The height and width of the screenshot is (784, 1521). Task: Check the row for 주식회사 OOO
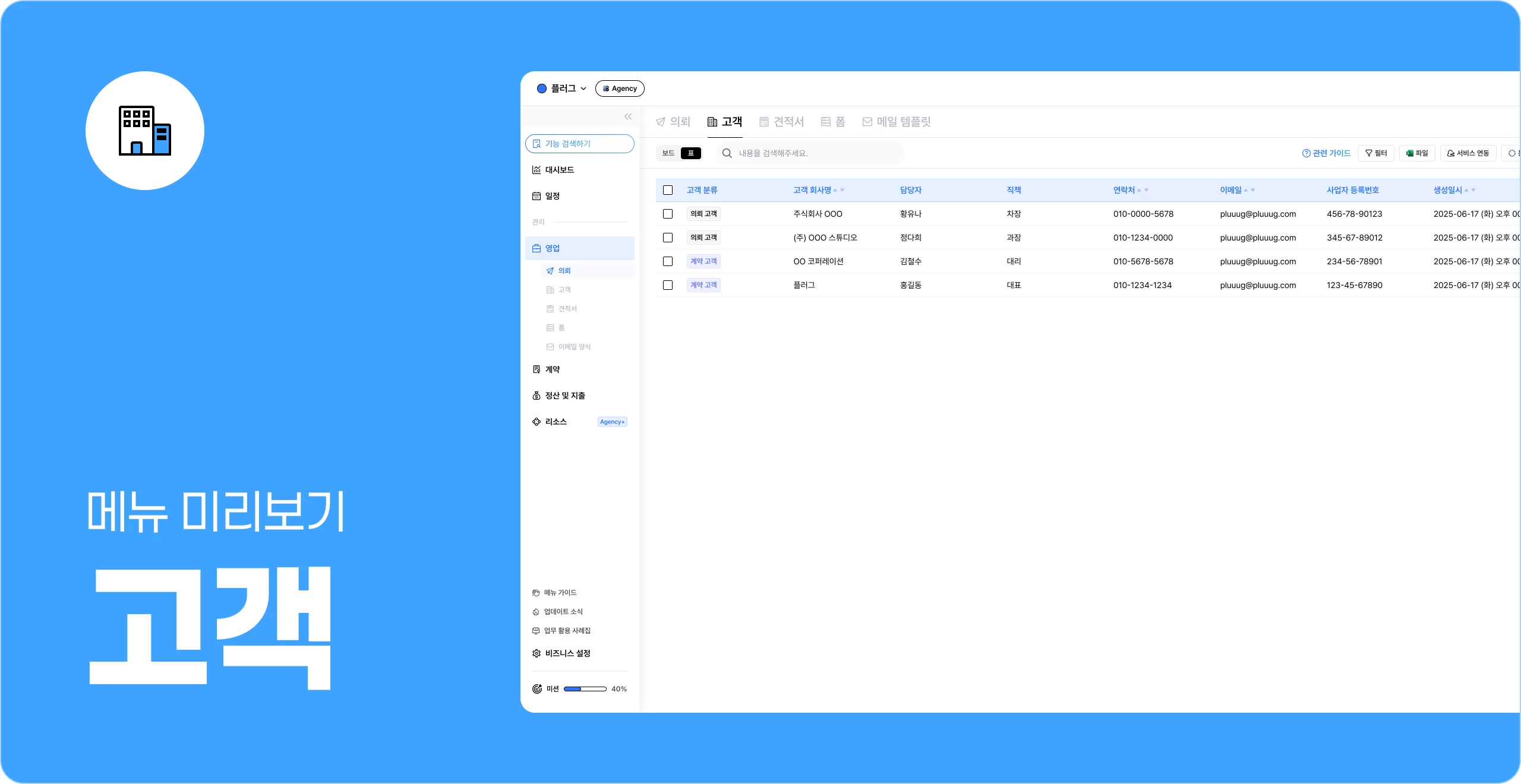coord(668,214)
